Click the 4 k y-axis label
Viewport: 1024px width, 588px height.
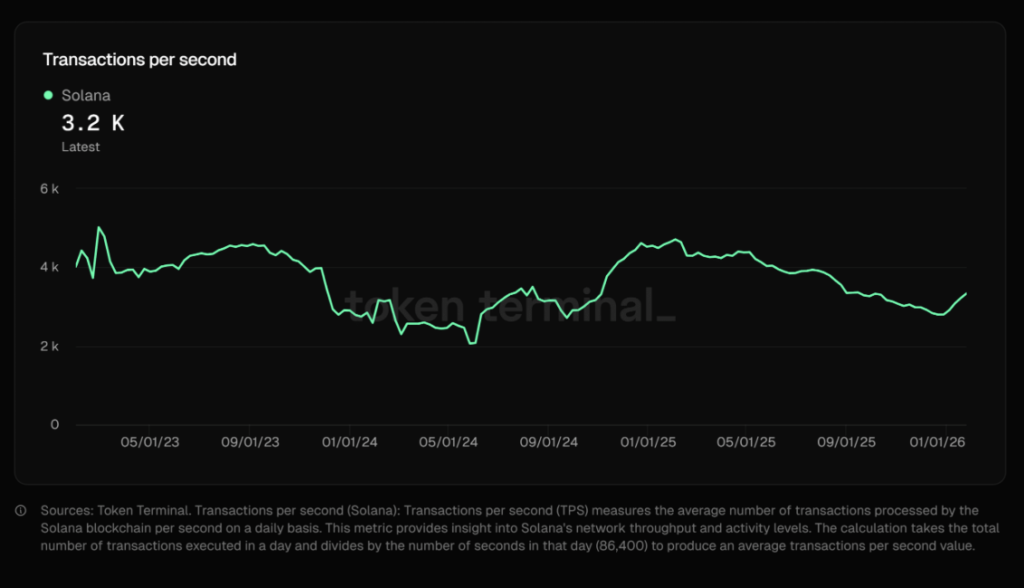click(x=50, y=267)
